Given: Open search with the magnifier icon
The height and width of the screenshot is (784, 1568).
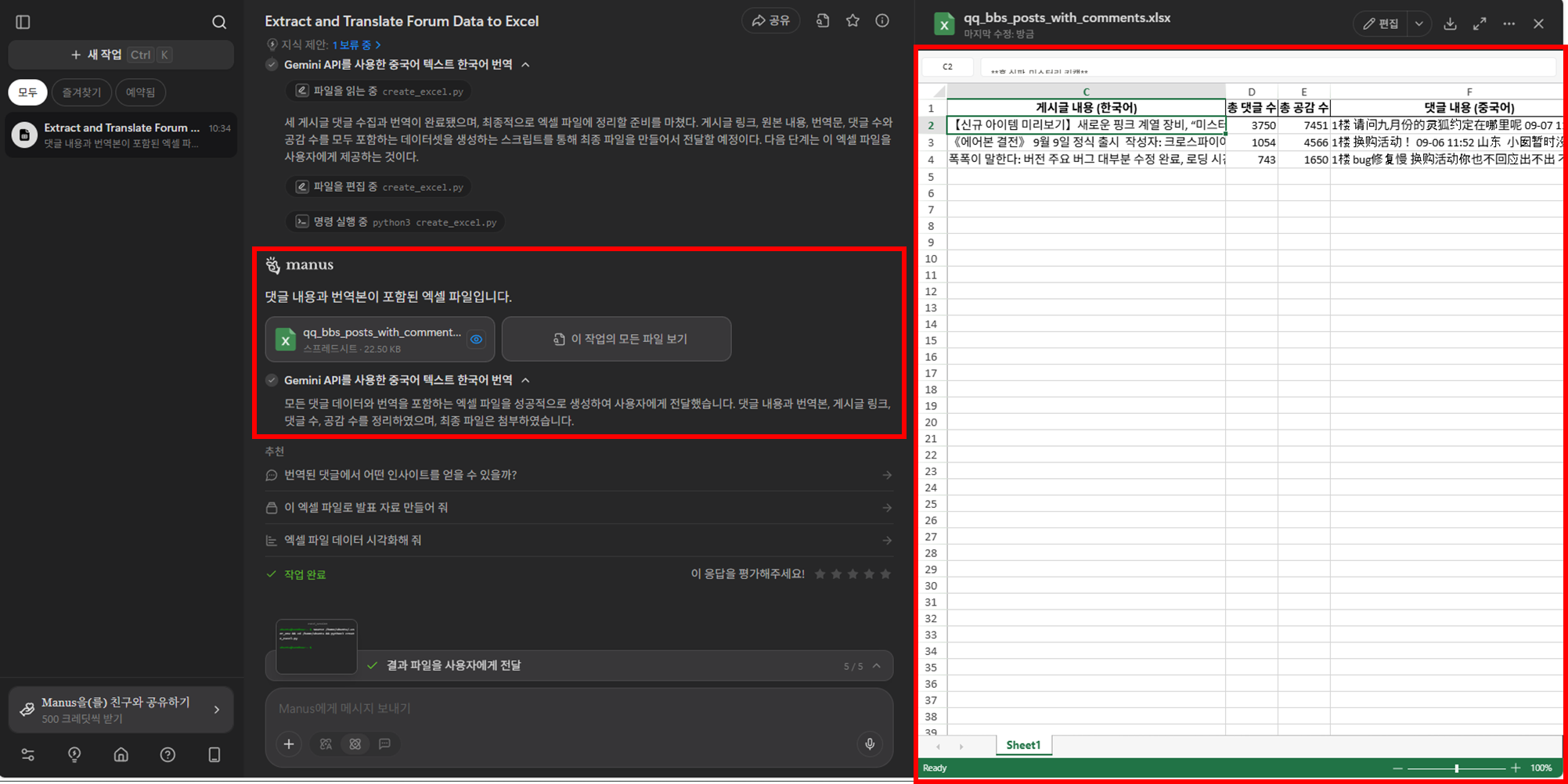Looking at the screenshot, I should point(219,22).
